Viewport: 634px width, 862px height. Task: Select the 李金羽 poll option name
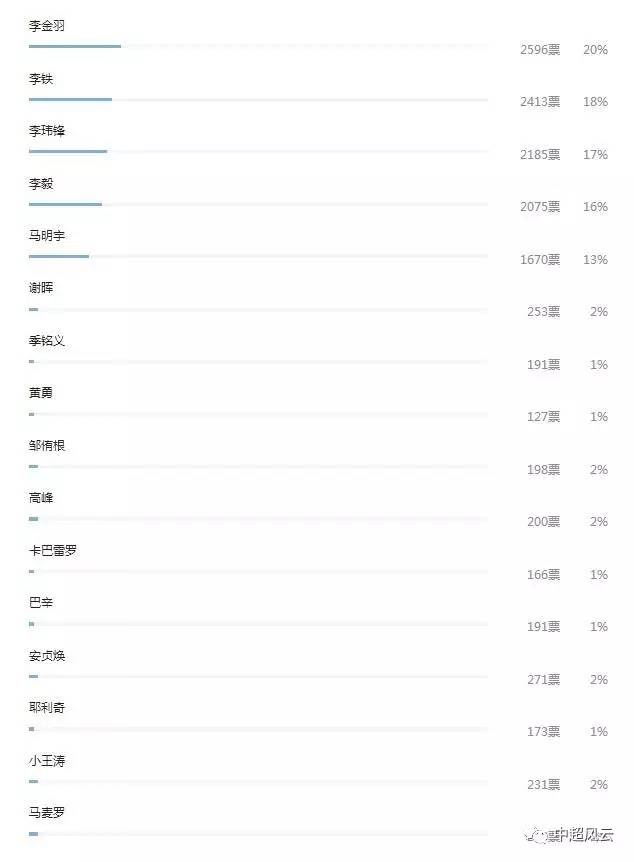[x=47, y=26]
